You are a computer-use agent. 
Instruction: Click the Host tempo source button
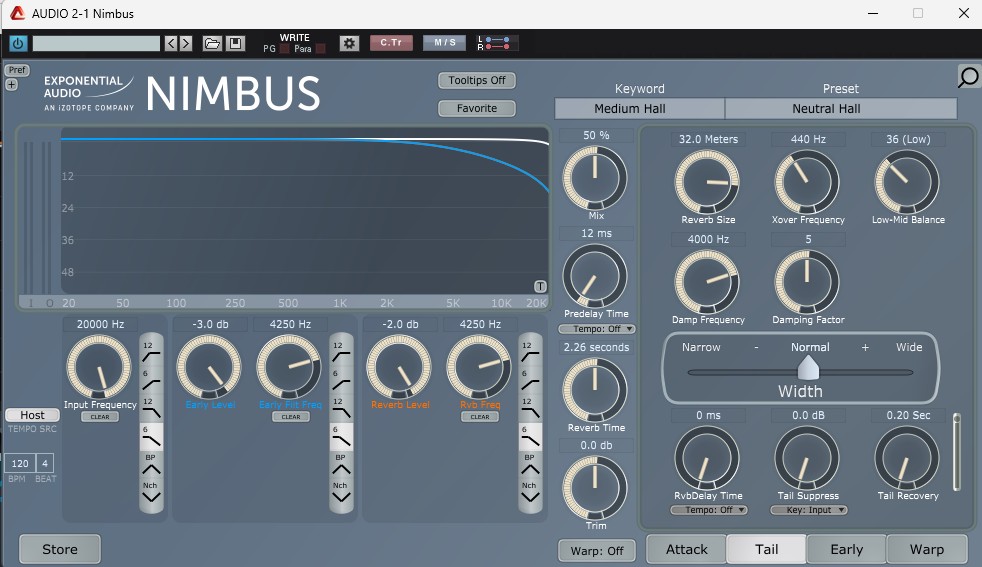pos(33,415)
